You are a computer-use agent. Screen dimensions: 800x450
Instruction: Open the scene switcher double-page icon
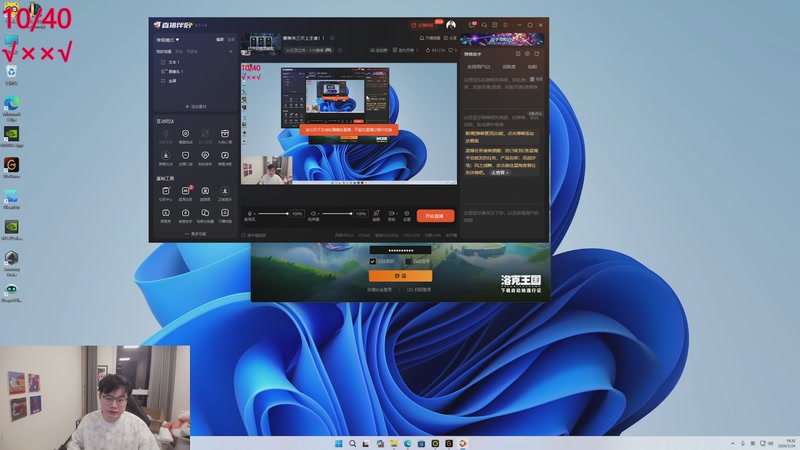[x=205, y=215]
